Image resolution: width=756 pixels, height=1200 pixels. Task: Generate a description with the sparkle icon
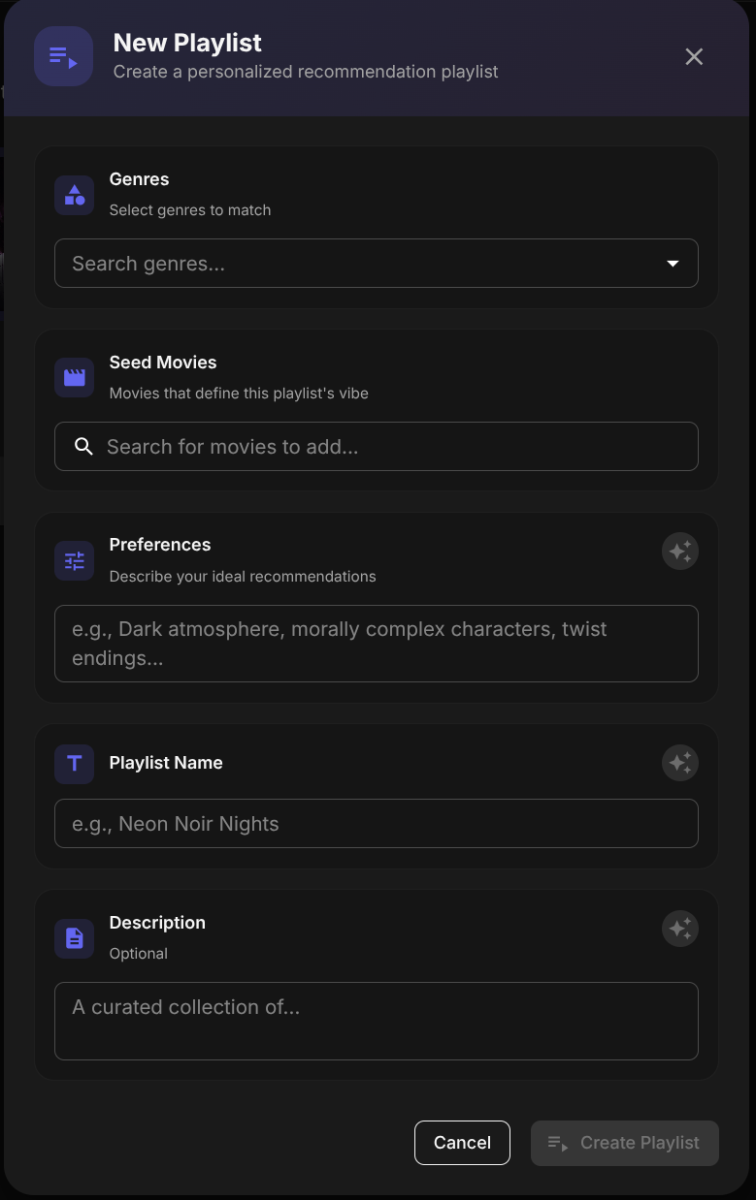680,929
